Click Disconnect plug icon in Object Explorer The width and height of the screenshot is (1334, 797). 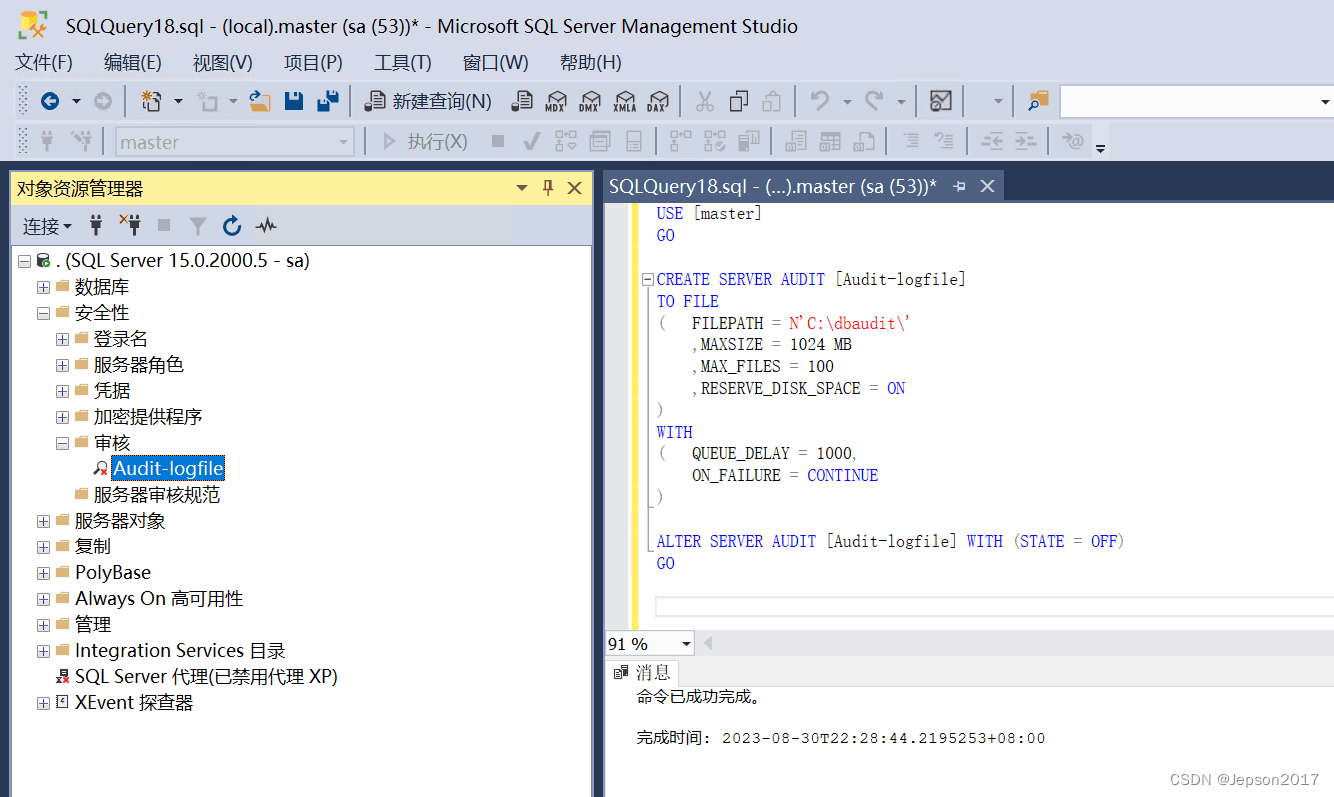129,225
